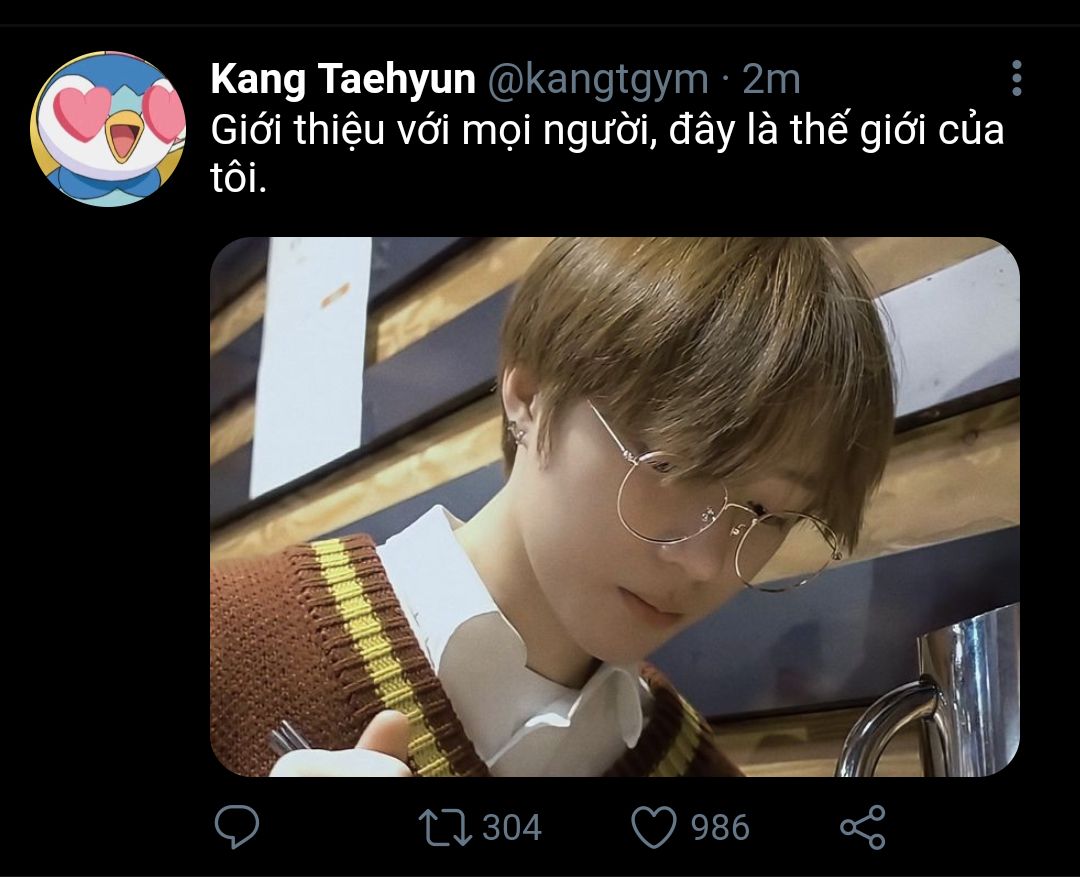The image size is (1080, 877).
Task: Open the three-dot more options menu
Action: point(1016,78)
